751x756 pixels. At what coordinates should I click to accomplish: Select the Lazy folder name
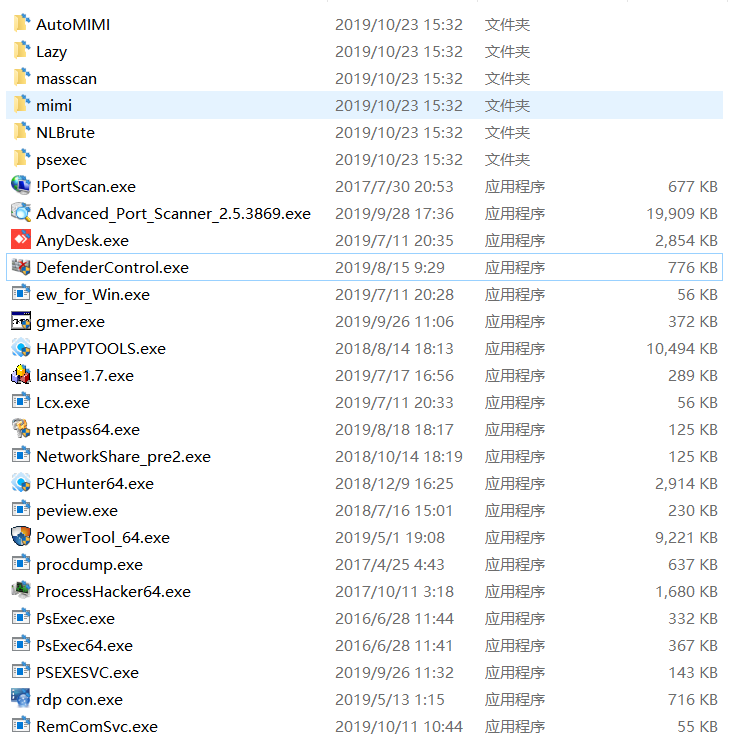pyautogui.click(x=52, y=52)
